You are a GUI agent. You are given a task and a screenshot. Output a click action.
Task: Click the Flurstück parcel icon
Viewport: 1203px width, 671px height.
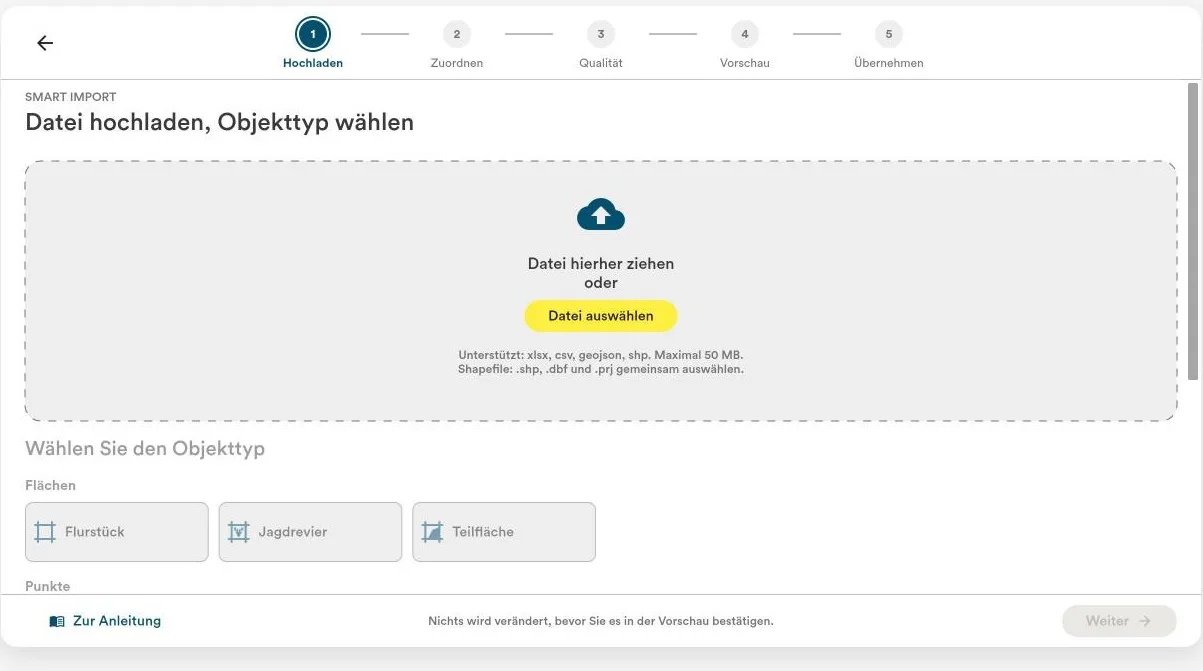[45, 532]
